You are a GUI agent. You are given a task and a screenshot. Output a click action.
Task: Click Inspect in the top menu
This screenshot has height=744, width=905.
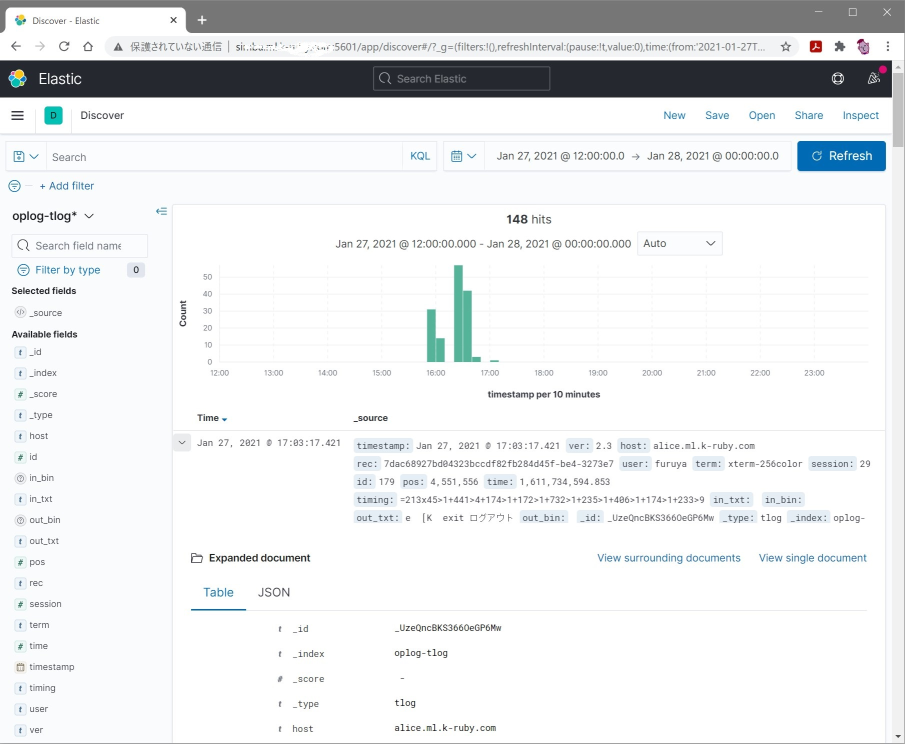[861, 115]
